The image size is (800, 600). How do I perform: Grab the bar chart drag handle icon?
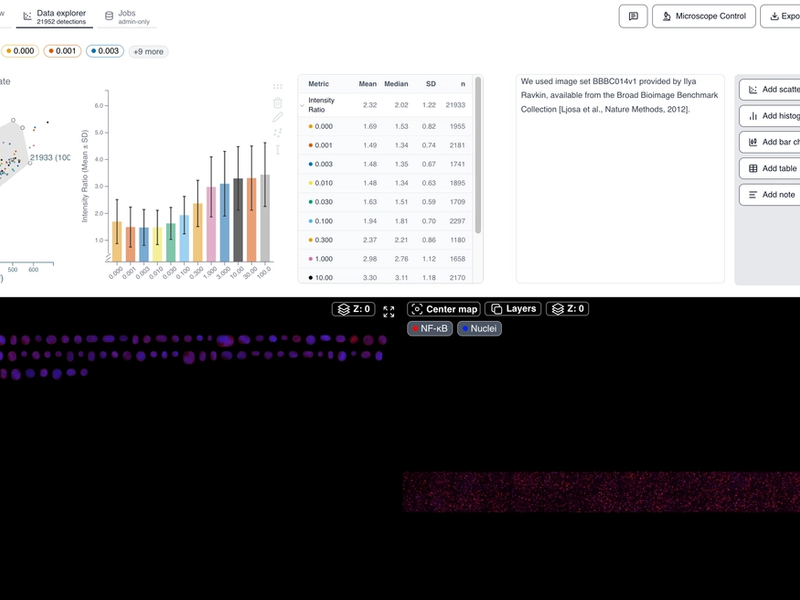pos(278,87)
